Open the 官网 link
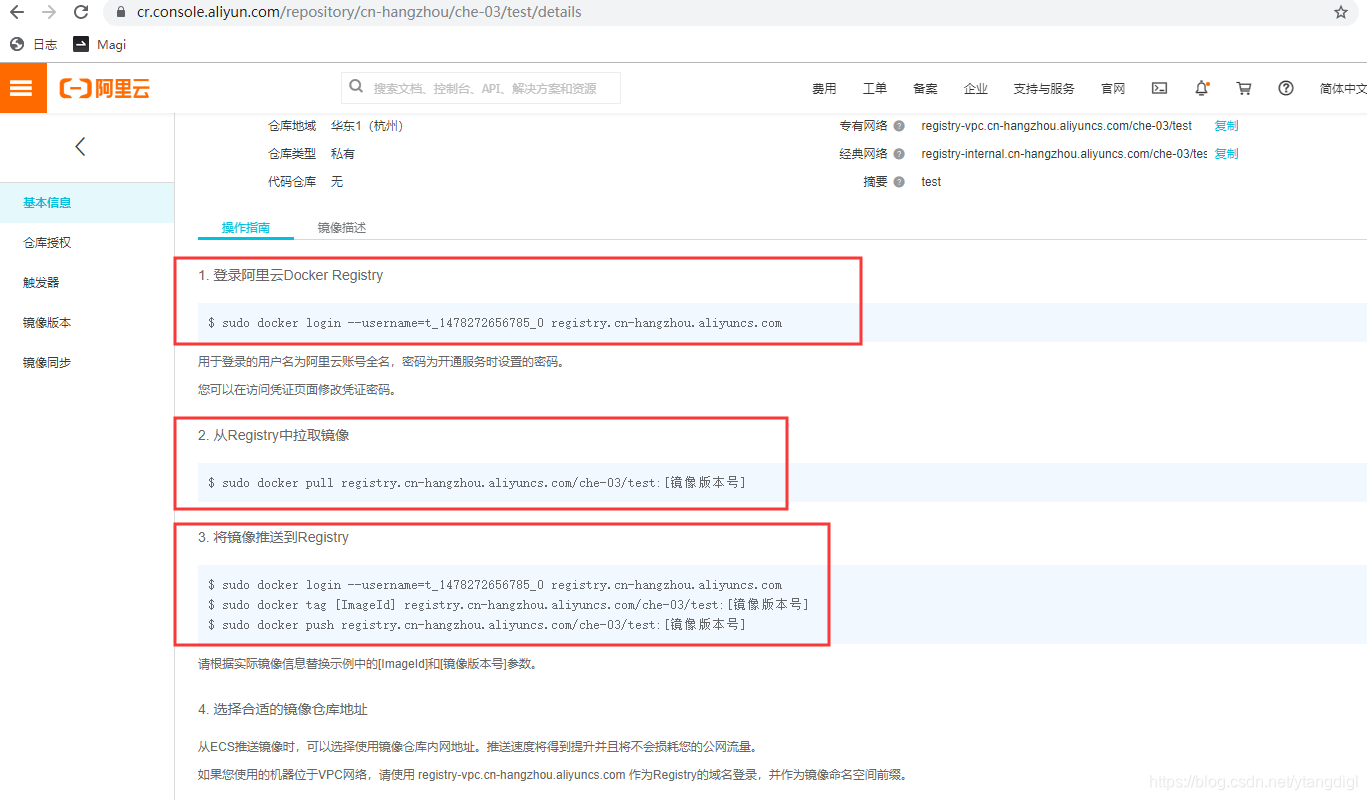1367x800 pixels. pos(1113,89)
